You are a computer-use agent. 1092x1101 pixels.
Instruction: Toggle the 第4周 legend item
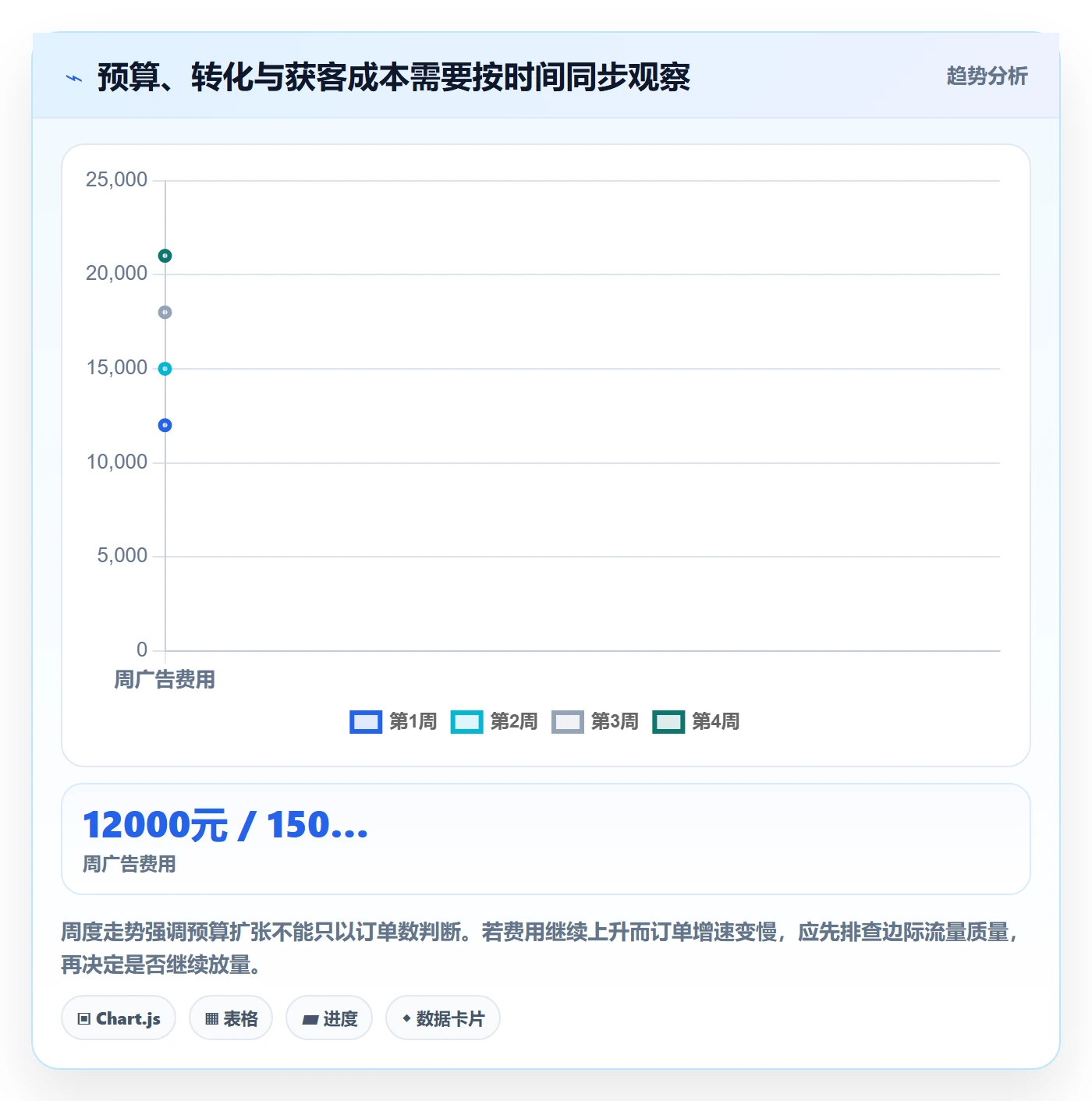click(x=696, y=721)
